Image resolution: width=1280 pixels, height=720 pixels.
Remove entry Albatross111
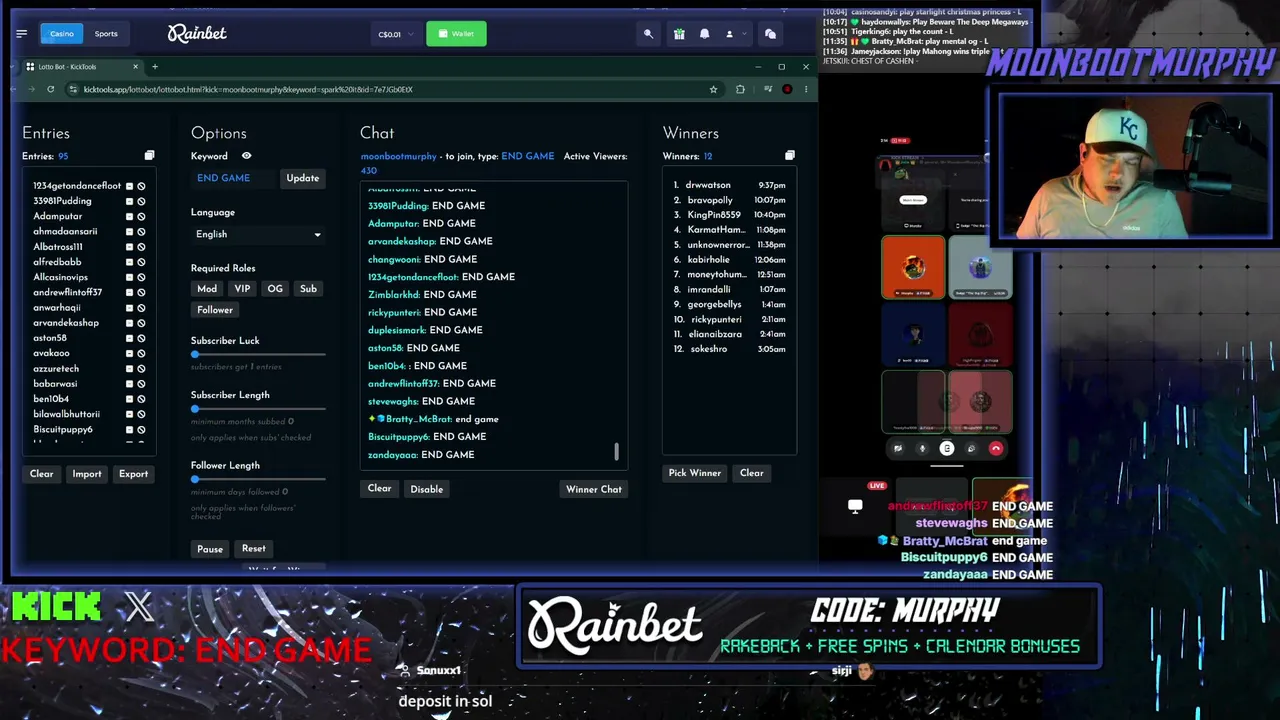point(129,247)
